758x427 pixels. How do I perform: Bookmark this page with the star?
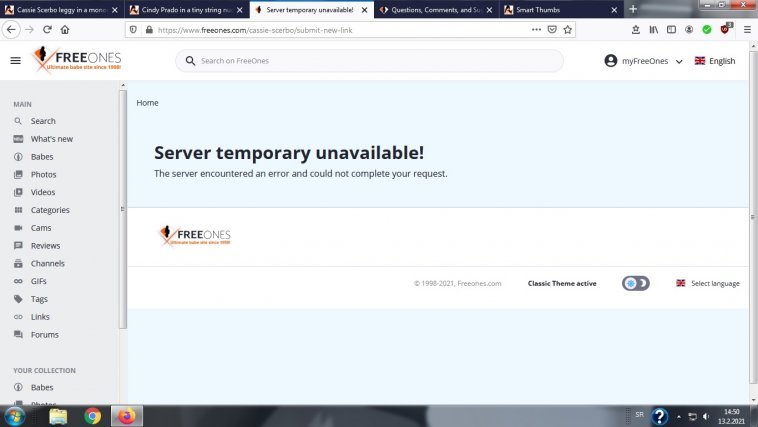point(568,29)
